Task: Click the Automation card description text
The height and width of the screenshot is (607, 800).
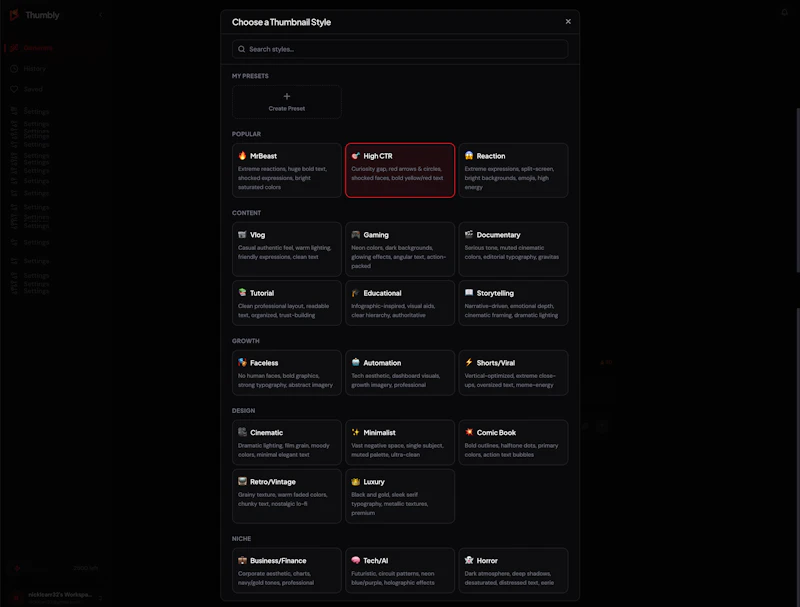Action: 395,381
